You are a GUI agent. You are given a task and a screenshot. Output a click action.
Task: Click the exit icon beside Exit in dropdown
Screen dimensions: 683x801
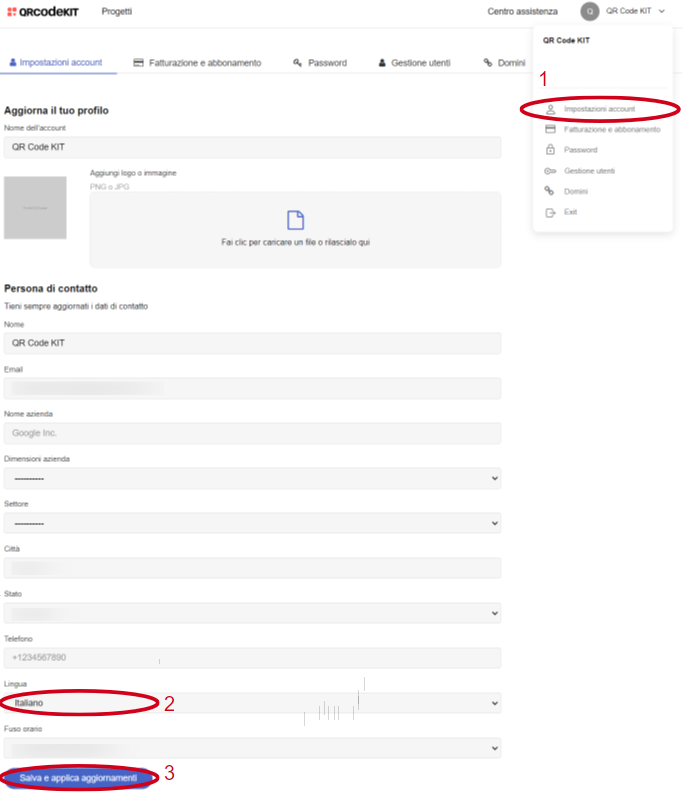(x=550, y=213)
